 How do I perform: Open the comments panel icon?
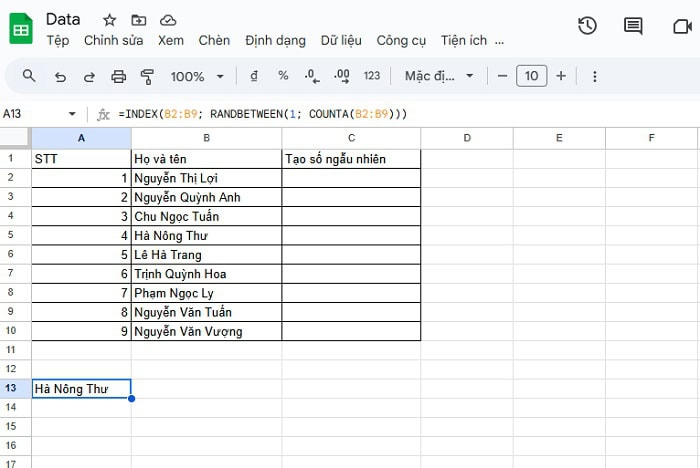click(x=633, y=27)
